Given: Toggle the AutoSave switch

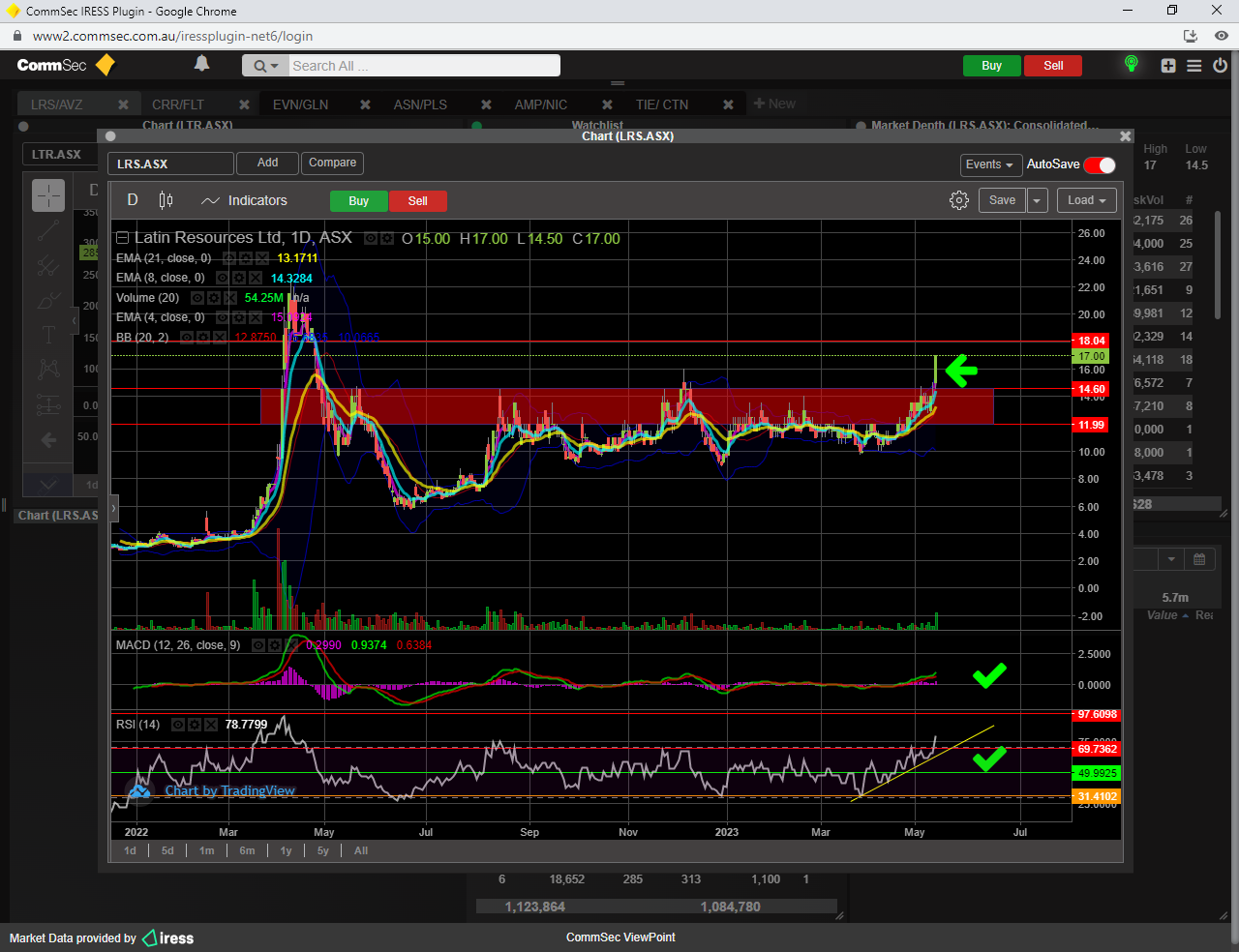Looking at the screenshot, I should click(x=1100, y=164).
